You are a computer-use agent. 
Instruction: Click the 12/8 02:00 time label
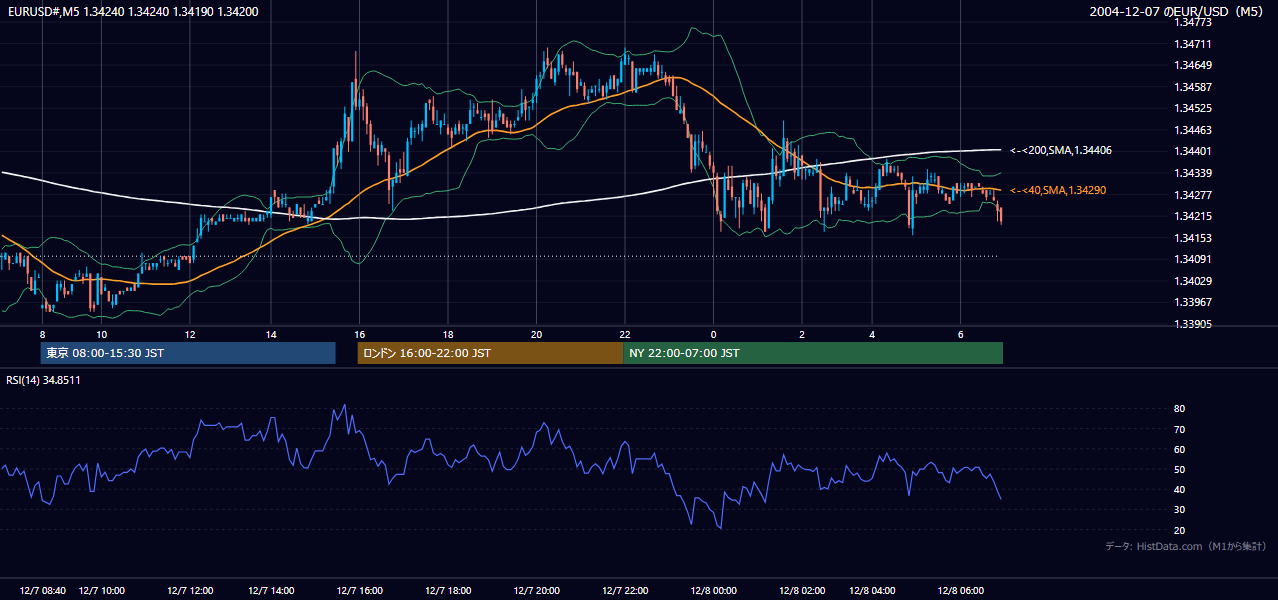pyautogui.click(x=802, y=591)
